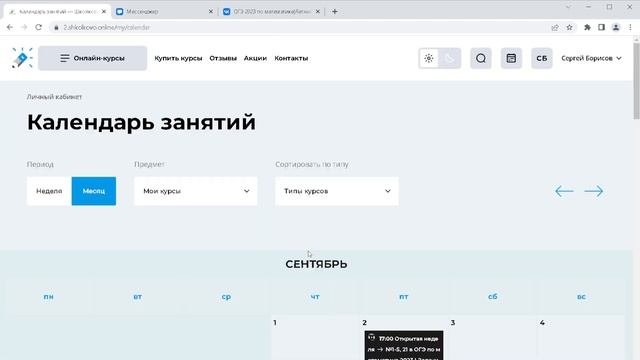
Task: Open the 17:00 Открытая неделя event
Action: click(404, 345)
